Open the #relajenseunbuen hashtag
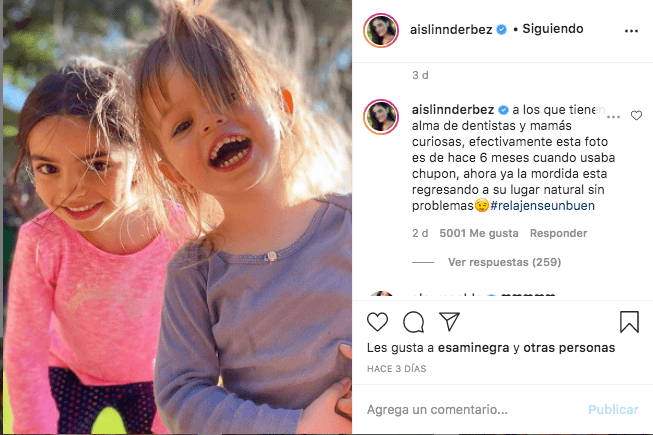Screen dimensions: 653x435 coord(542,206)
